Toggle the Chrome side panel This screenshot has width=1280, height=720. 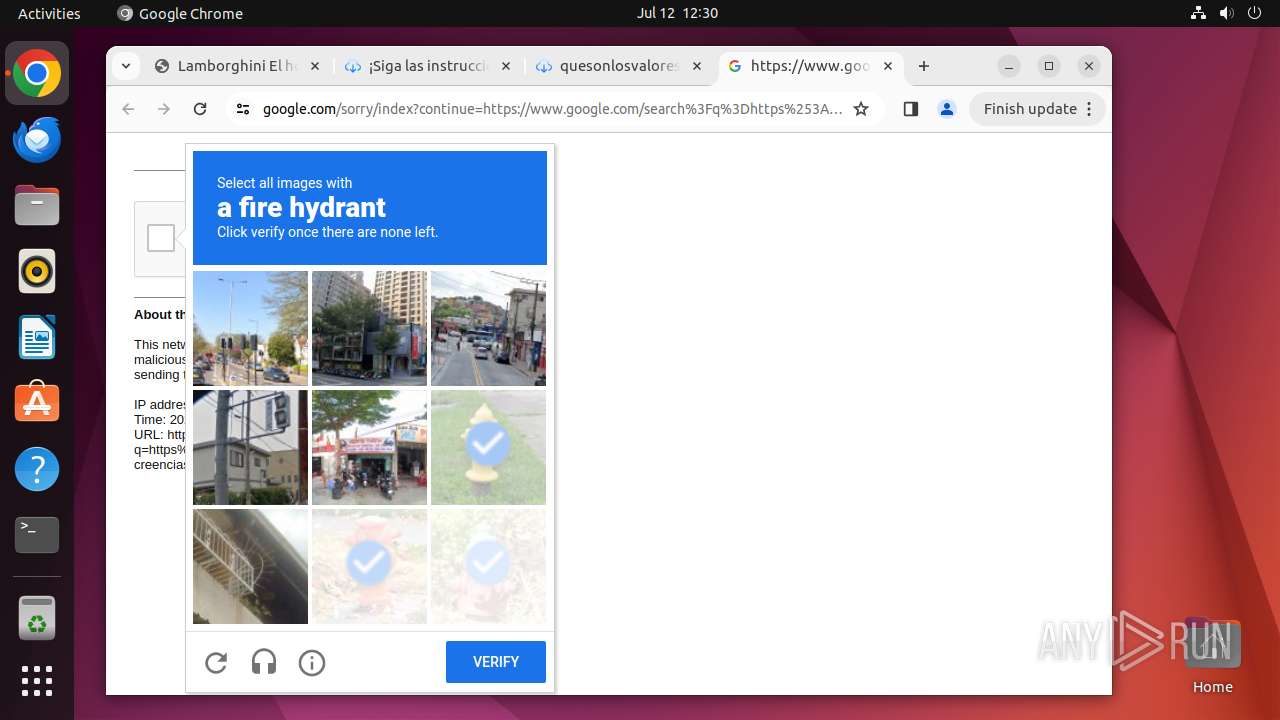[x=910, y=109]
